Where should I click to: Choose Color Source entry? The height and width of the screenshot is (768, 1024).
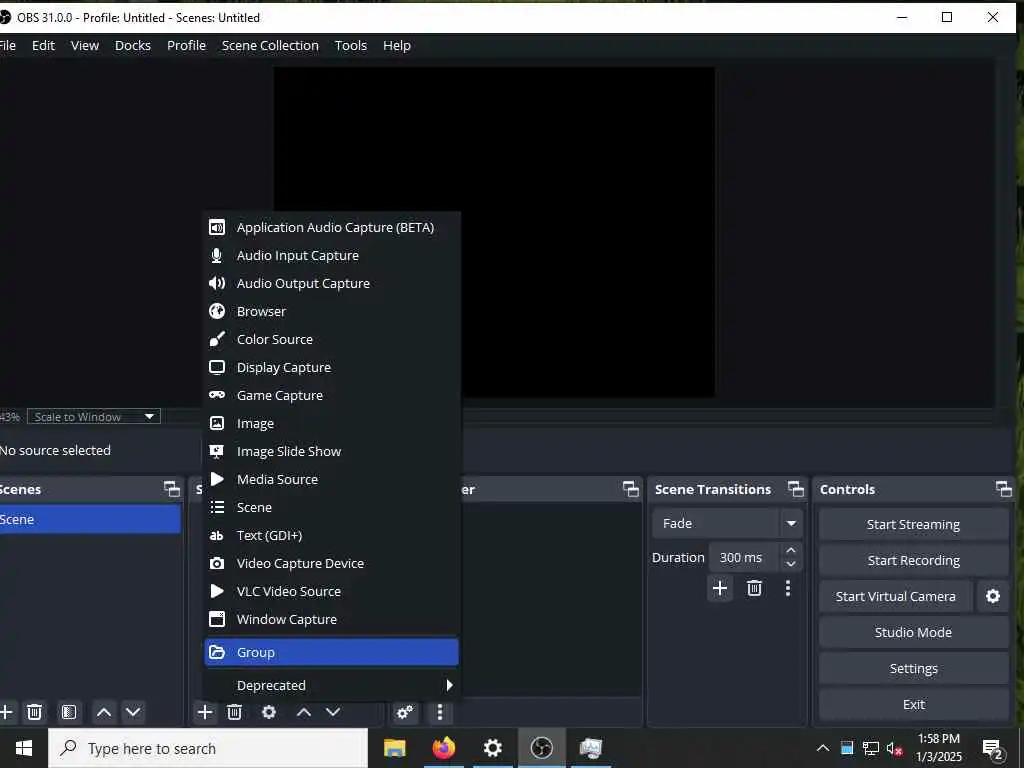(x=332, y=340)
